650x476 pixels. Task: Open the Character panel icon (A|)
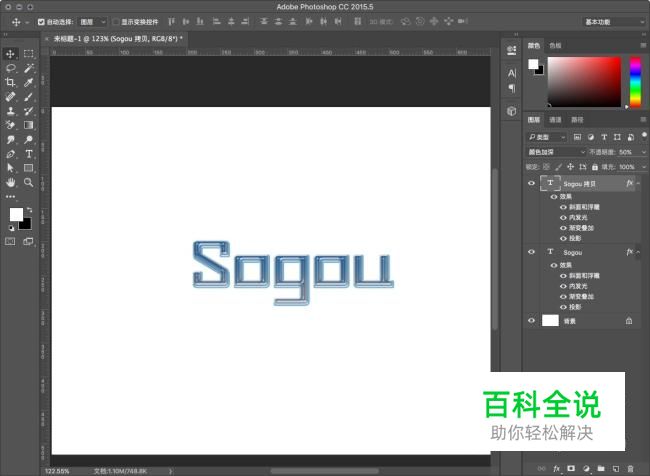coord(512,73)
